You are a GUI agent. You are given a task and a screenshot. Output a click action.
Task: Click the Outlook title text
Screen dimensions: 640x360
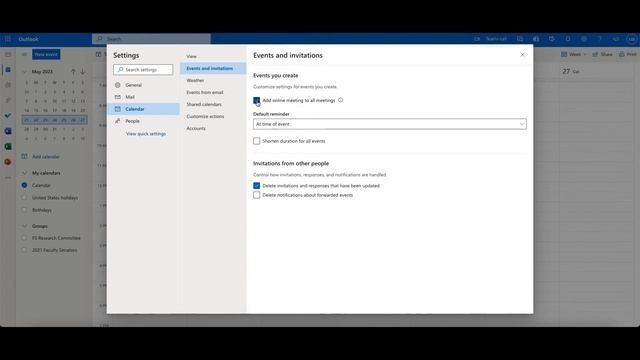pos(29,39)
